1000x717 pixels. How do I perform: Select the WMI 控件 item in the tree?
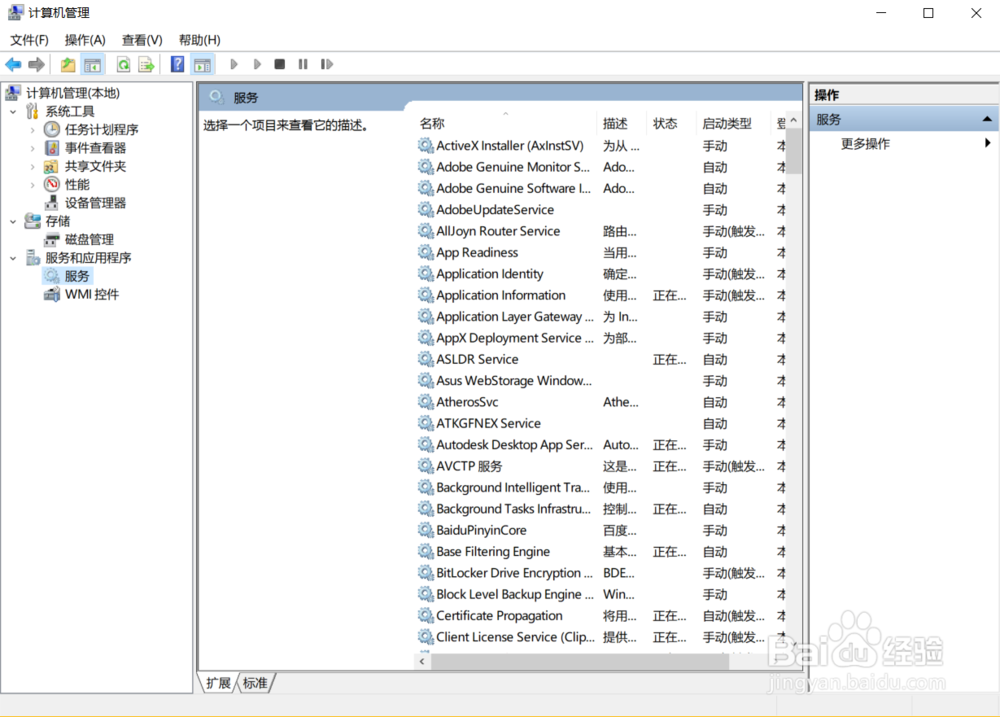pos(88,294)
